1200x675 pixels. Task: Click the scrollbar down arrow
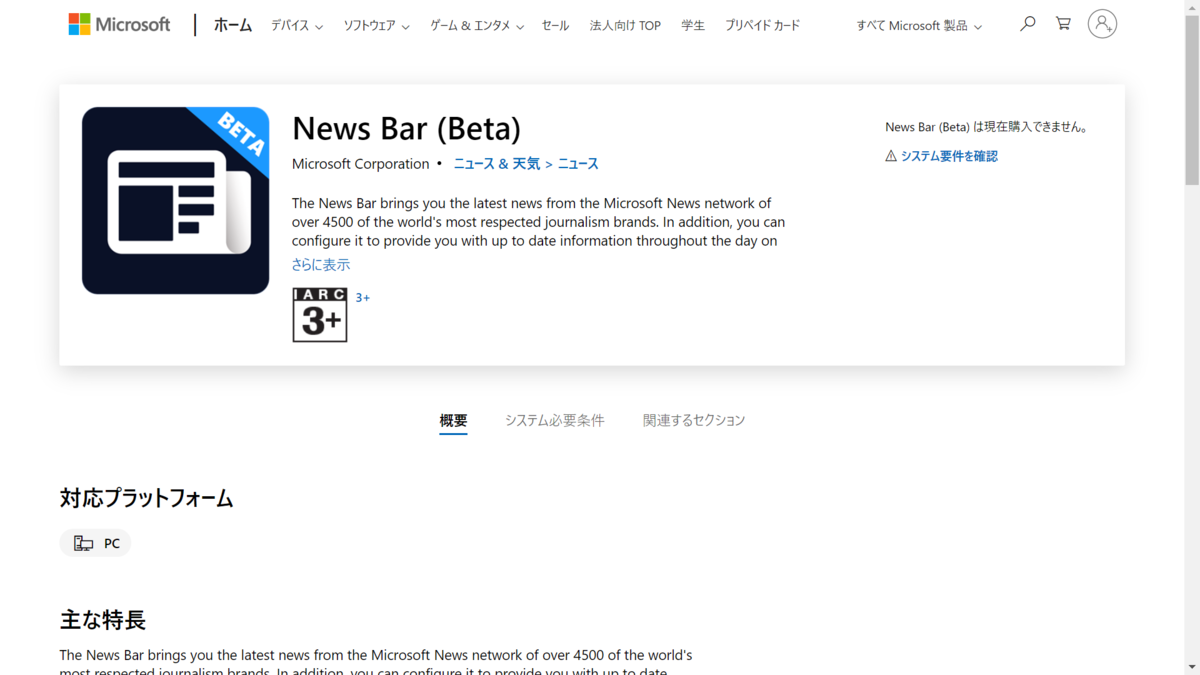point(1192,667)
